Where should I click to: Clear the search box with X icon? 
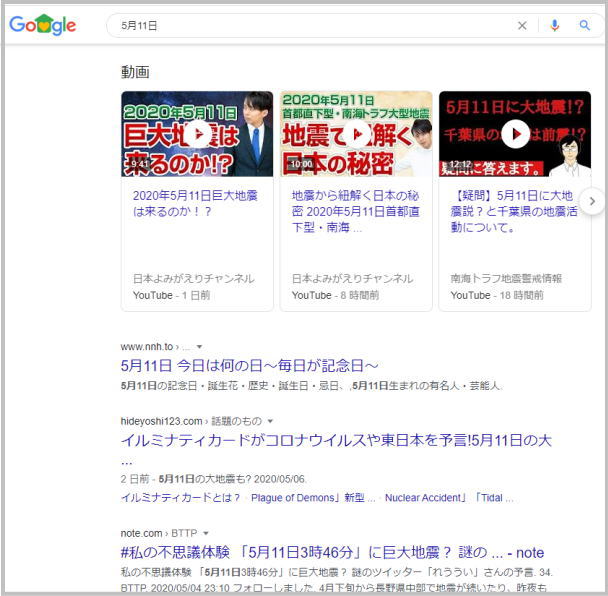coord(521,26)
